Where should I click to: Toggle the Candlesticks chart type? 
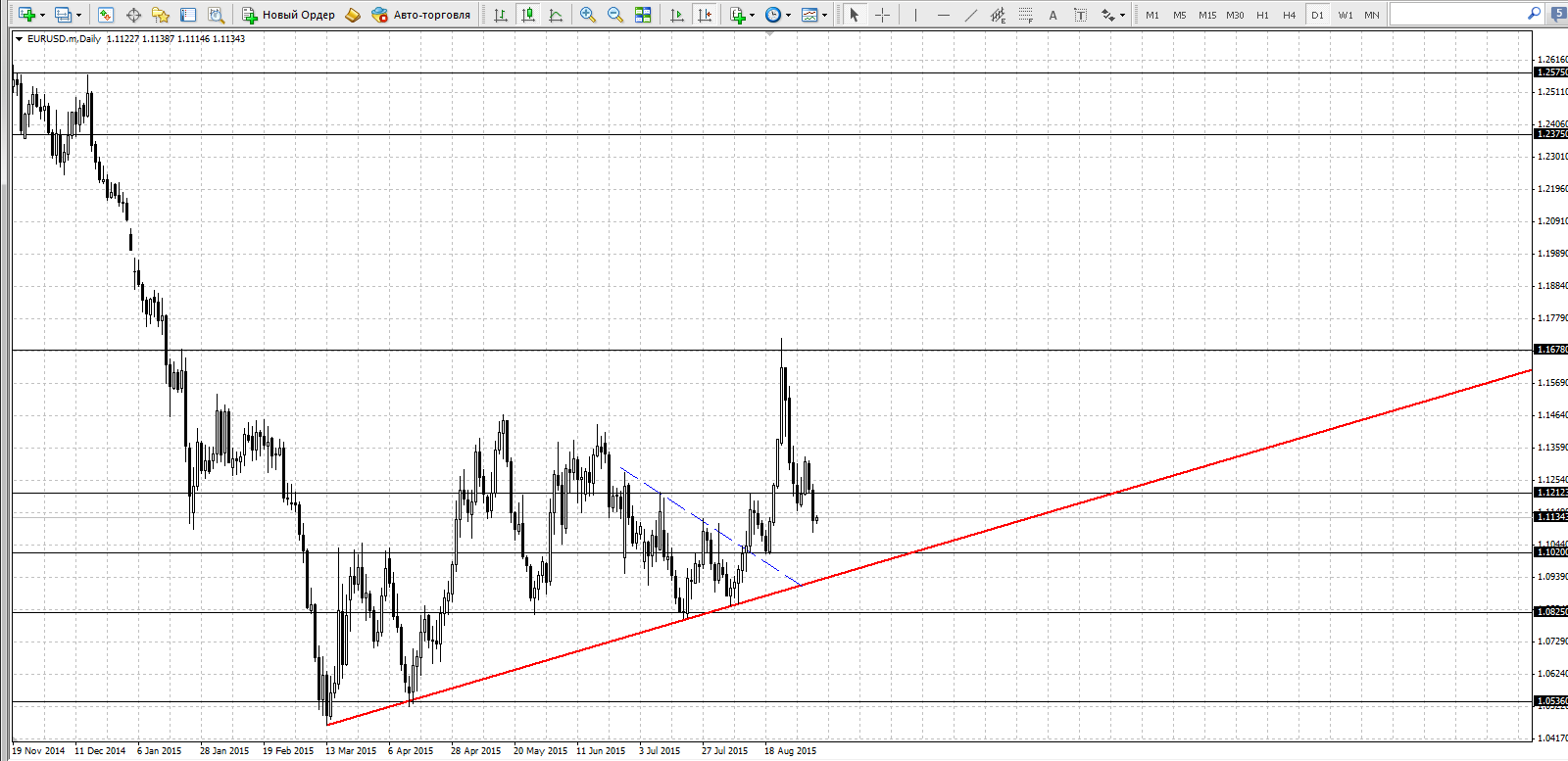[x=528, y=15]
